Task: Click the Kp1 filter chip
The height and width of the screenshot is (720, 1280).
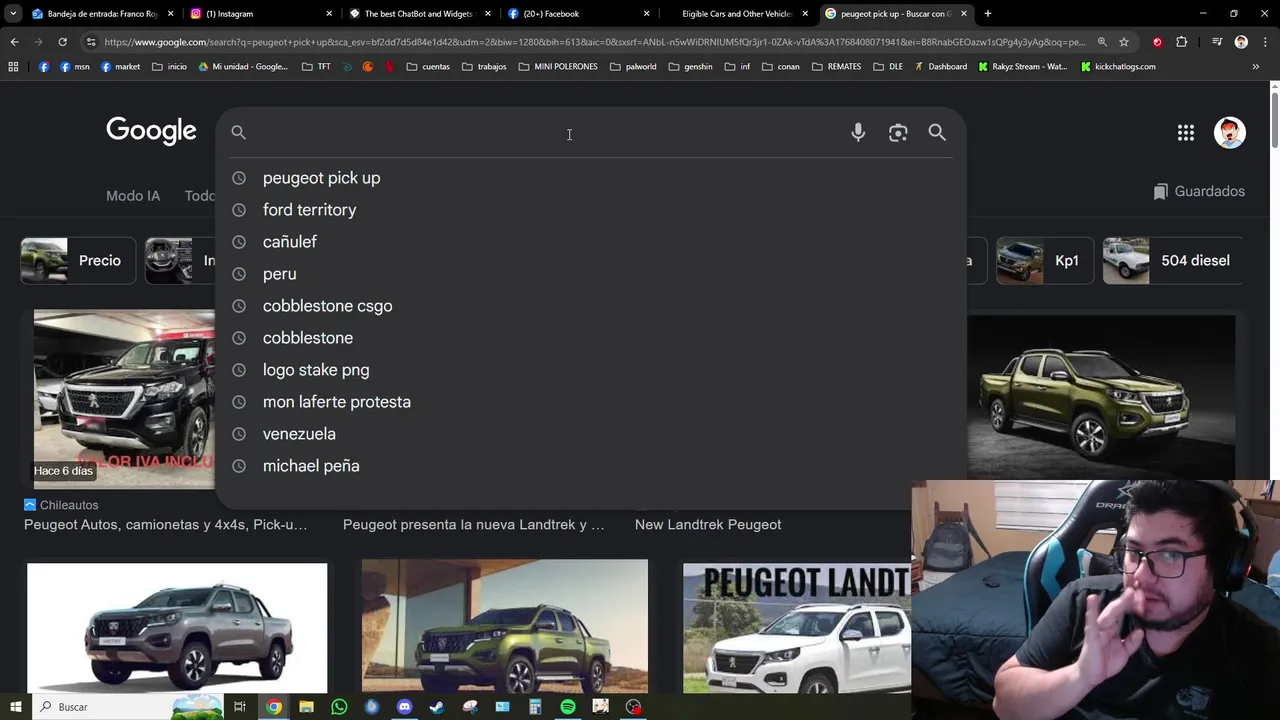Action: pyautogui.click(x=1044, y=261)
